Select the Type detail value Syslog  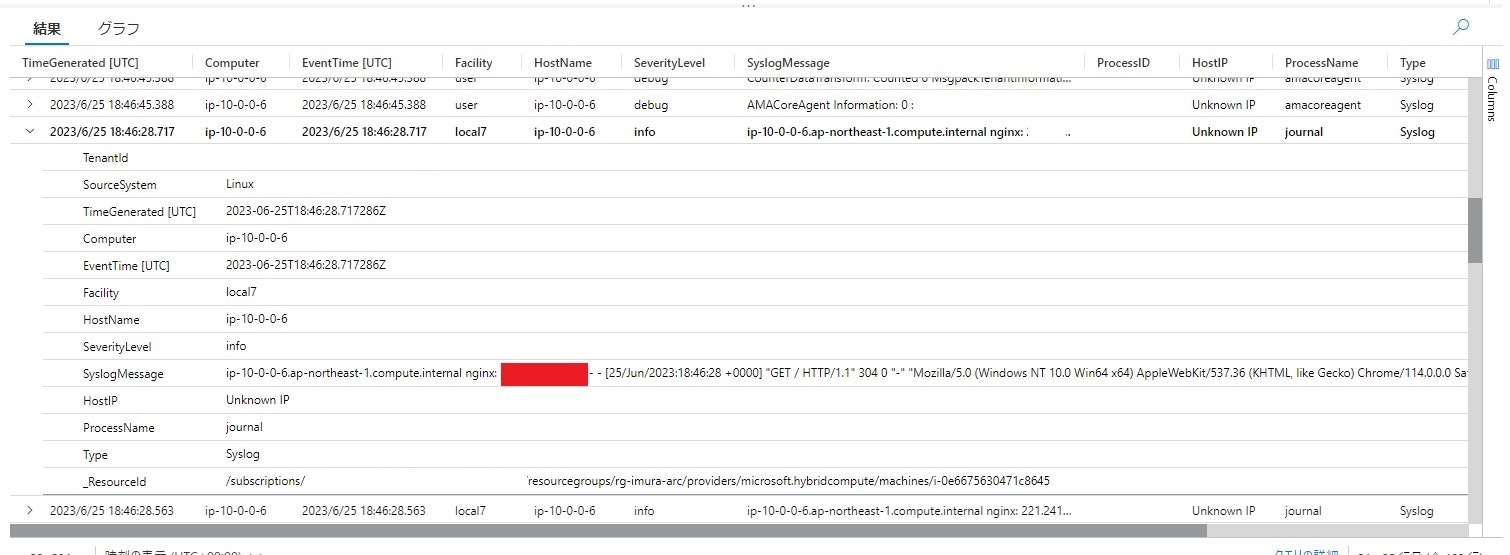pos(243,454)
